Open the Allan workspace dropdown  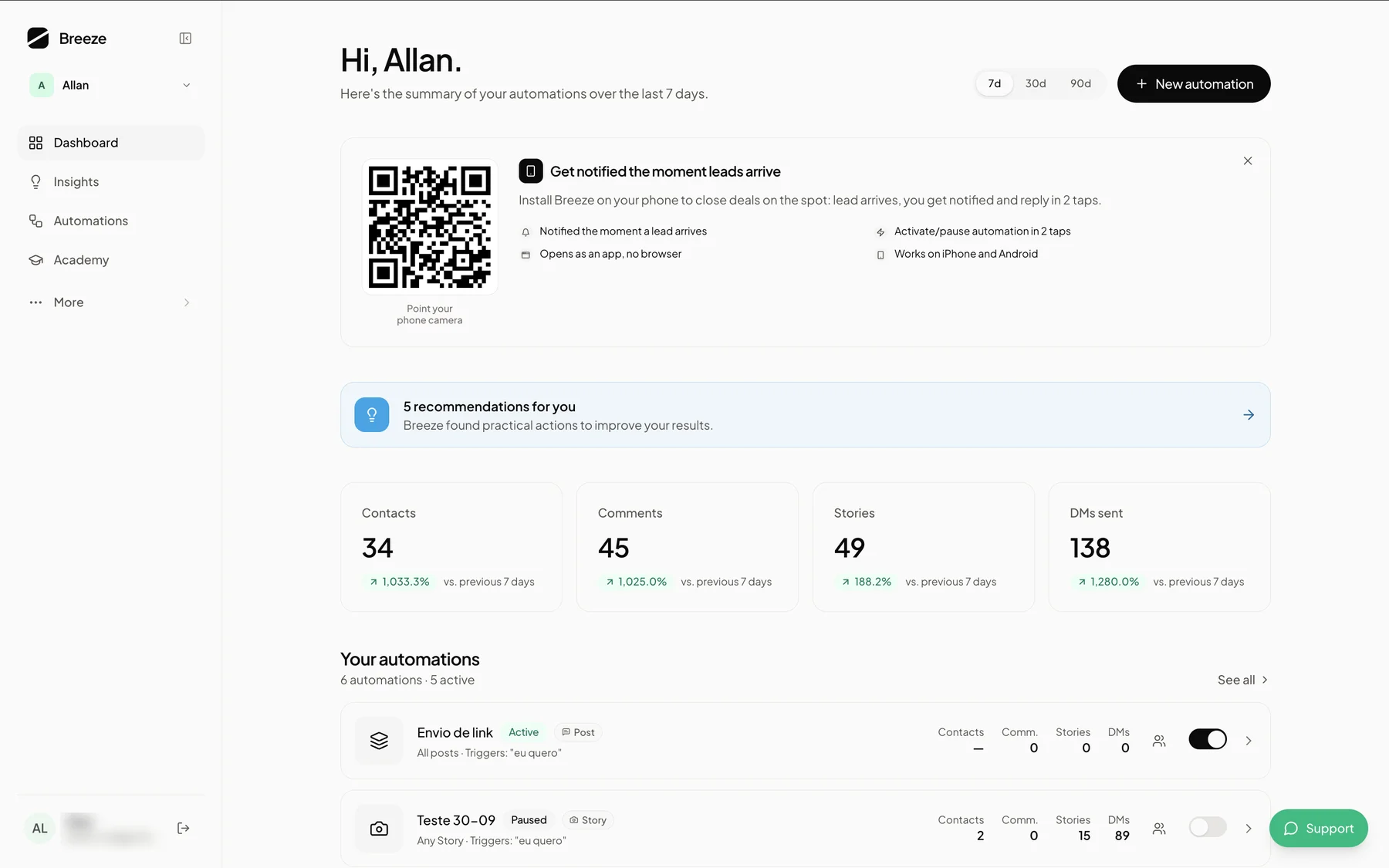pos(110,85)
